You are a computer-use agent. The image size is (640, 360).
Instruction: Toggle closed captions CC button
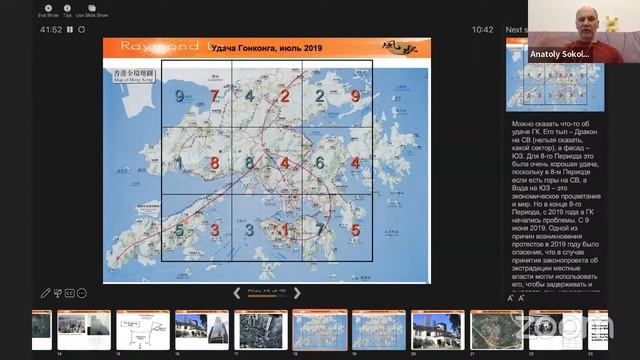click(x=70, y=293)
